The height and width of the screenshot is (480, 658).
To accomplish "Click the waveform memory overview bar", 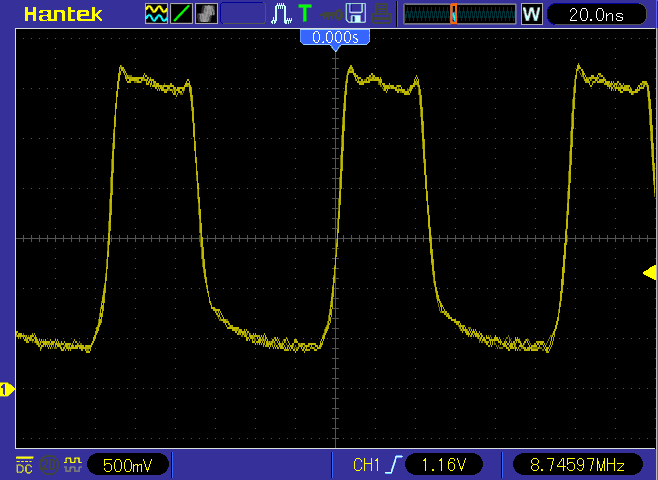I will (x=460, y=14).
